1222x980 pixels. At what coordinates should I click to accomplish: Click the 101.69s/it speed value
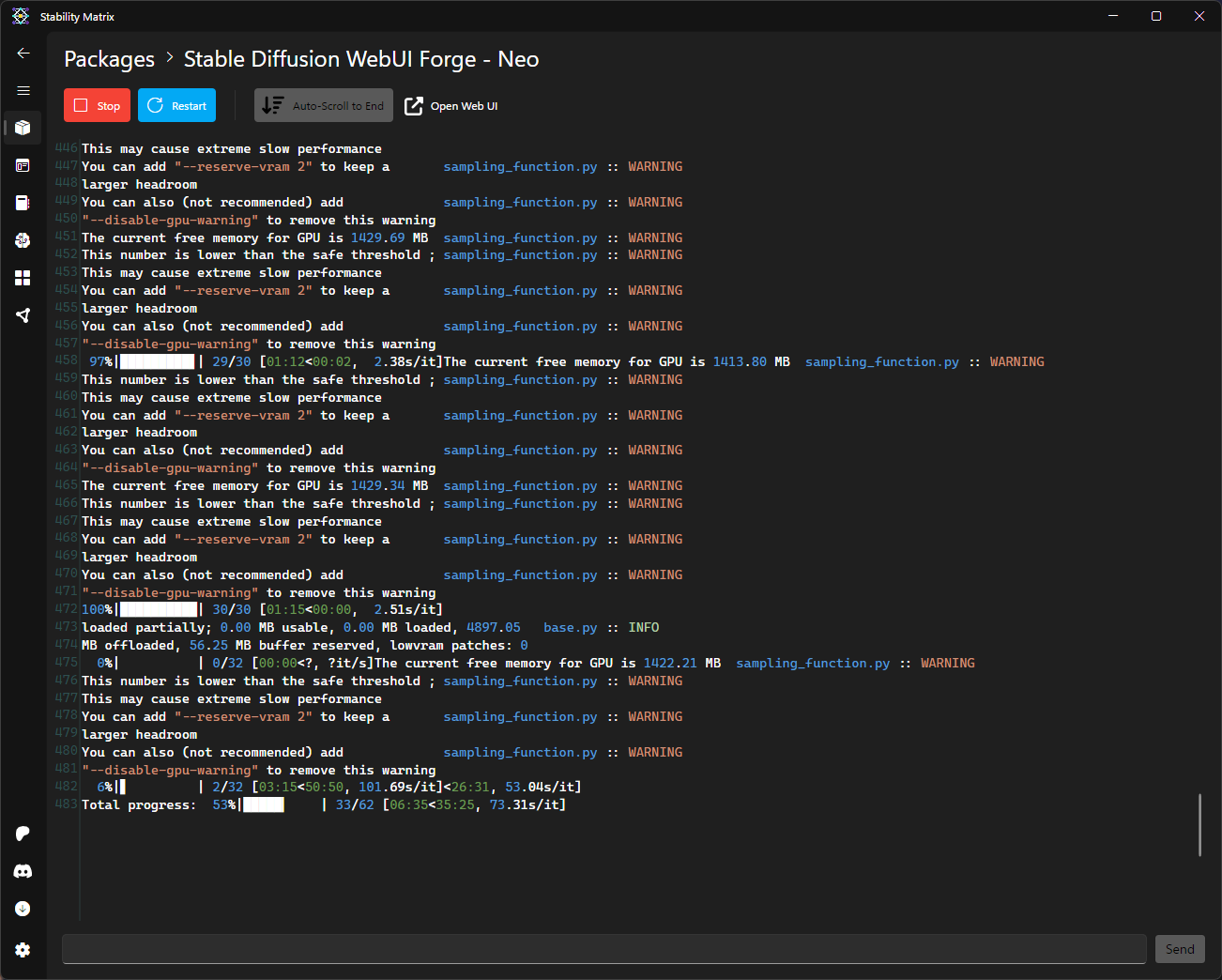point(401,787)
